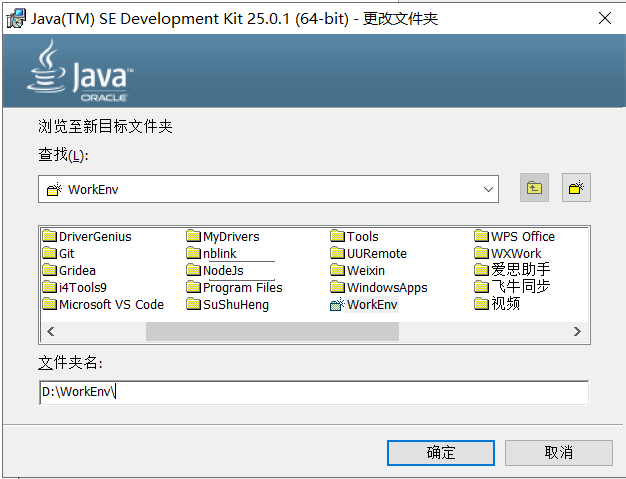The height and width of the screenshot is (479, 626).
Task: Click the 确定 button
Action: pyautogui.click(x=440, y=452)
